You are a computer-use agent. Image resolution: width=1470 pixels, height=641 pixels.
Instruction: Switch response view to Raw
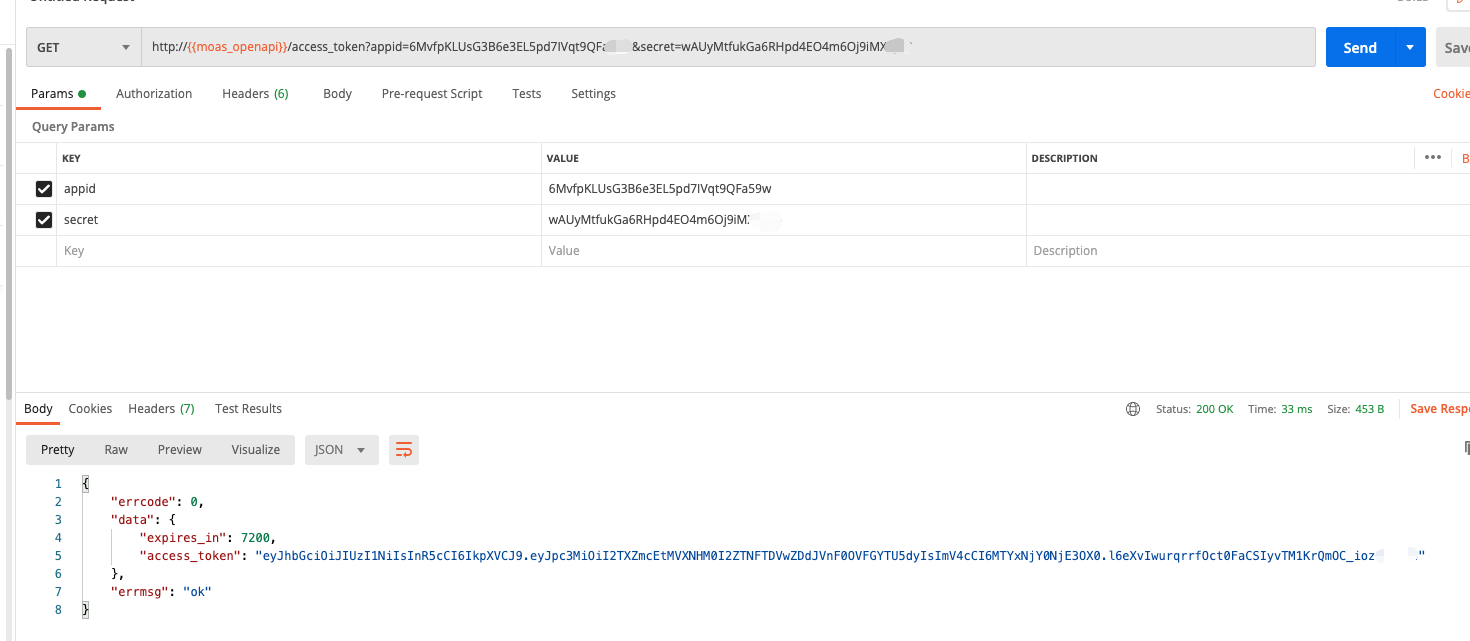(116, 450)
